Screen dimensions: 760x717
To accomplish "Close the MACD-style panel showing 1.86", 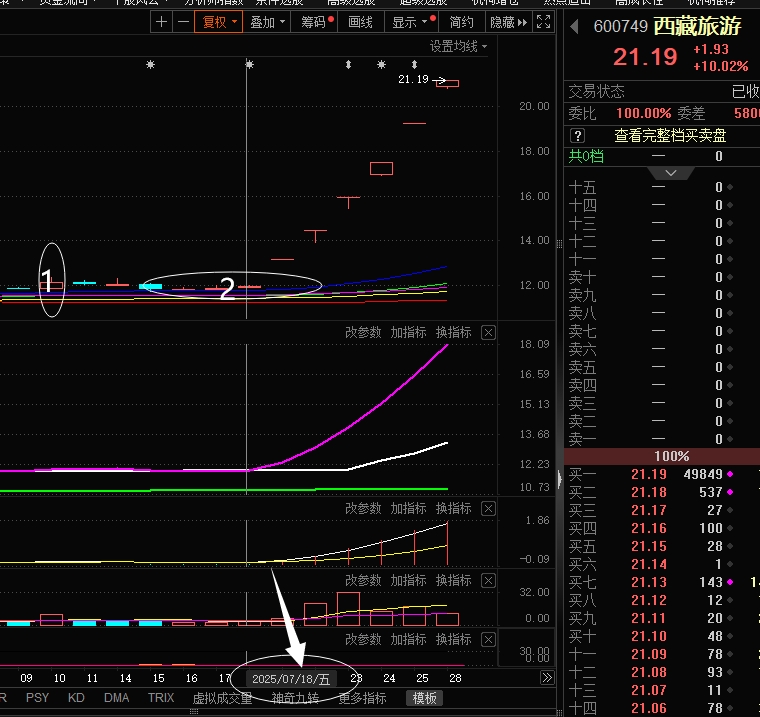I will [x=488, y=509].
